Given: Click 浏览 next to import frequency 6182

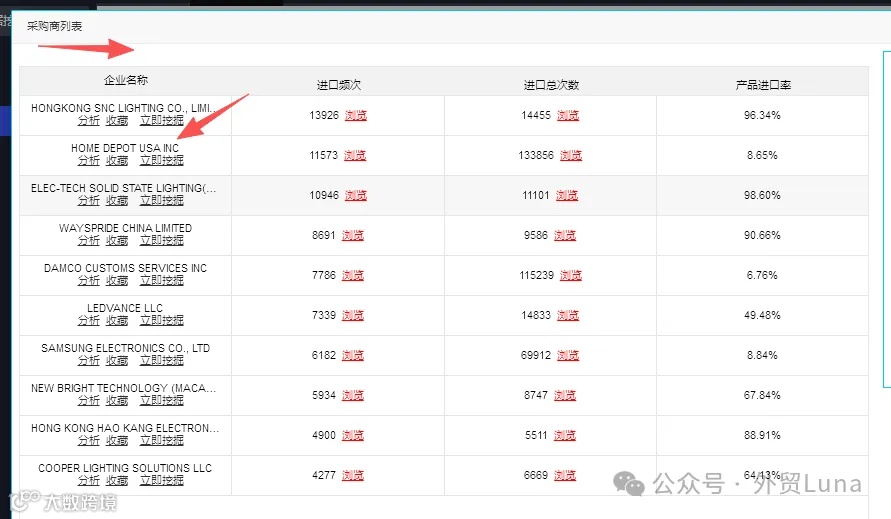Looking at the screenshot, I should coord(353,355).
